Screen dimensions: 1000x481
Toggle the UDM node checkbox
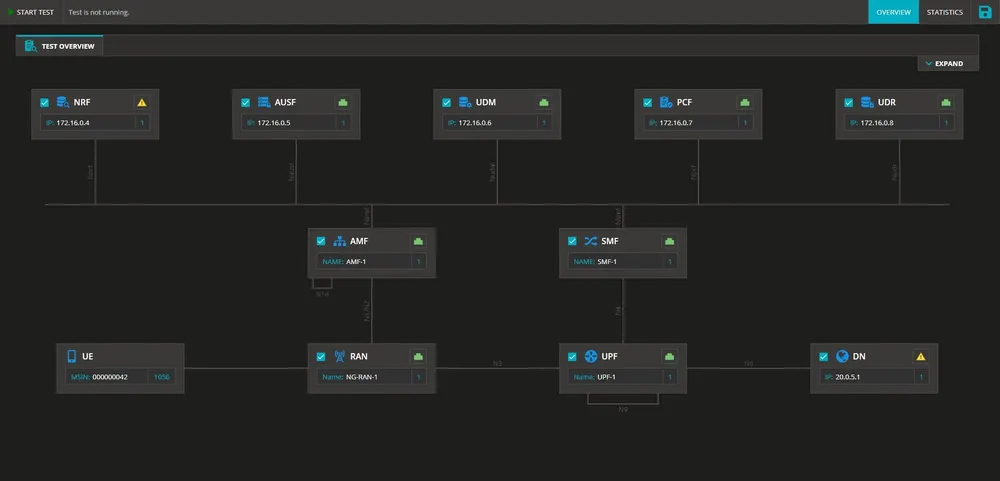(x=447, y=102)
